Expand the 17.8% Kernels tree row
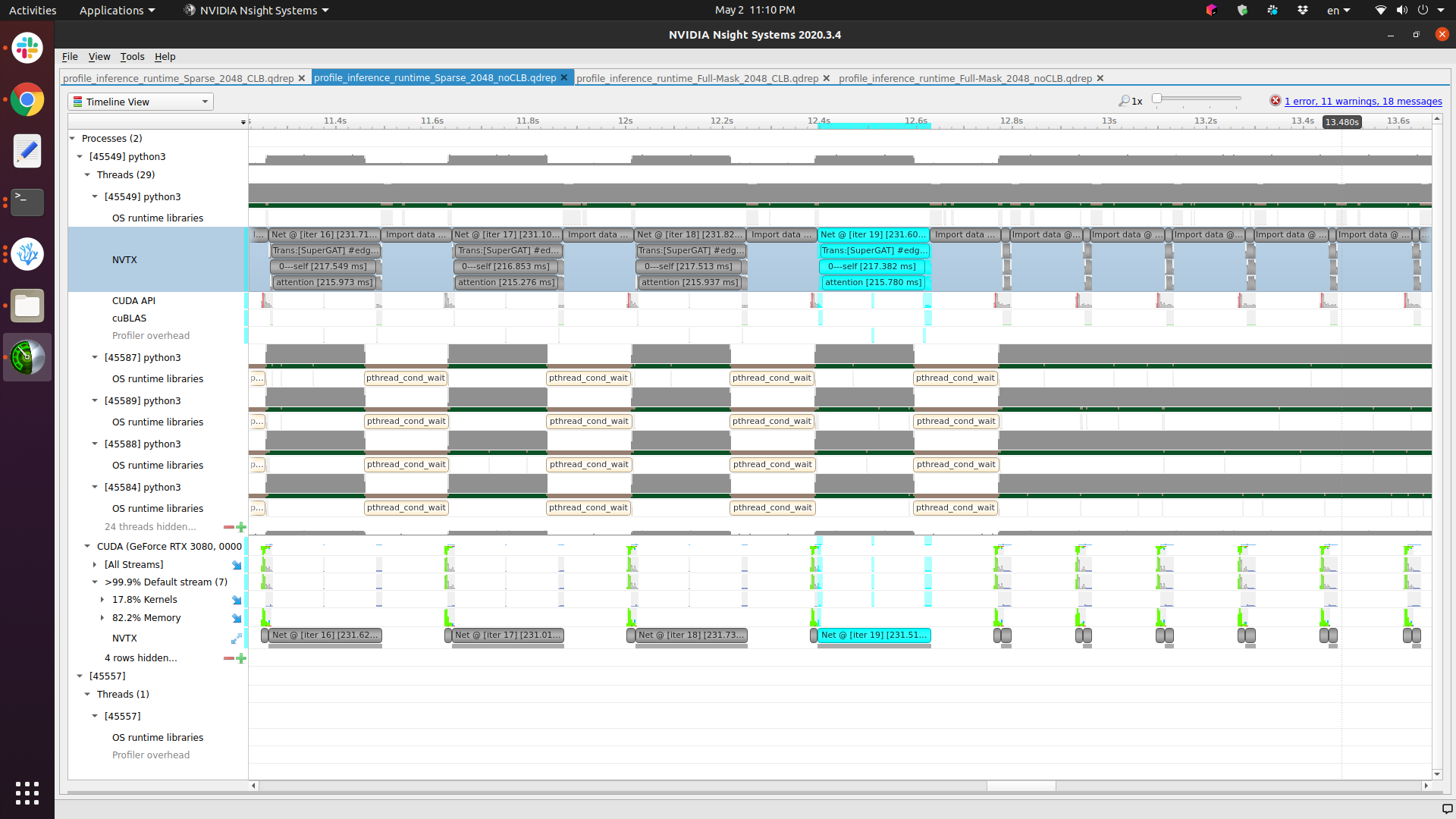The width and height of the screenshot is (1456, 819). coord(102,600)
